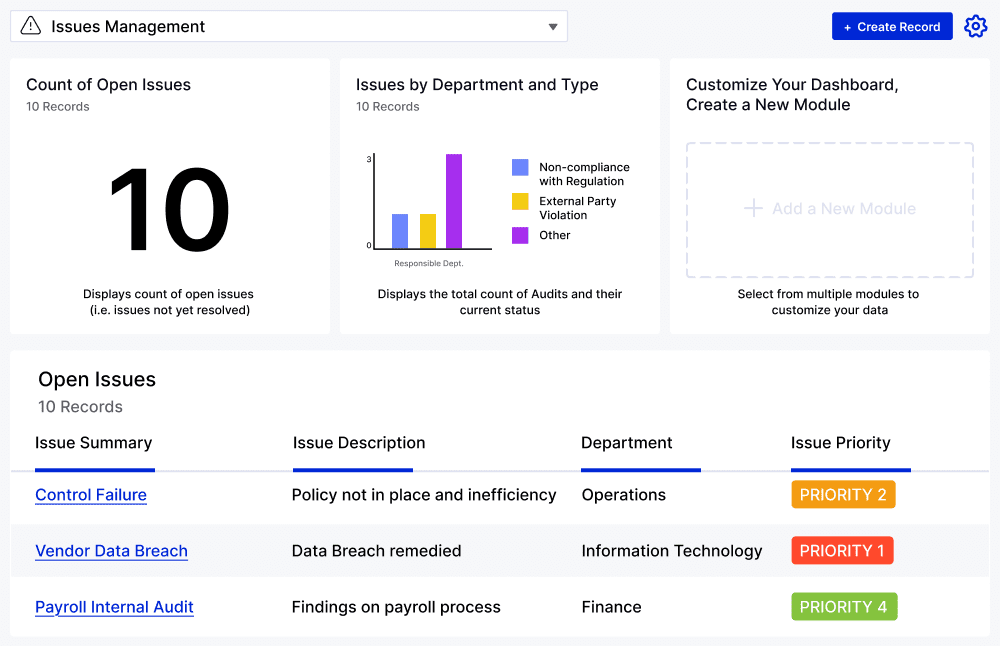Screen dimensions: 1000x646
Task: Click the yellow External Party Violation swatch
Action: 520,202
